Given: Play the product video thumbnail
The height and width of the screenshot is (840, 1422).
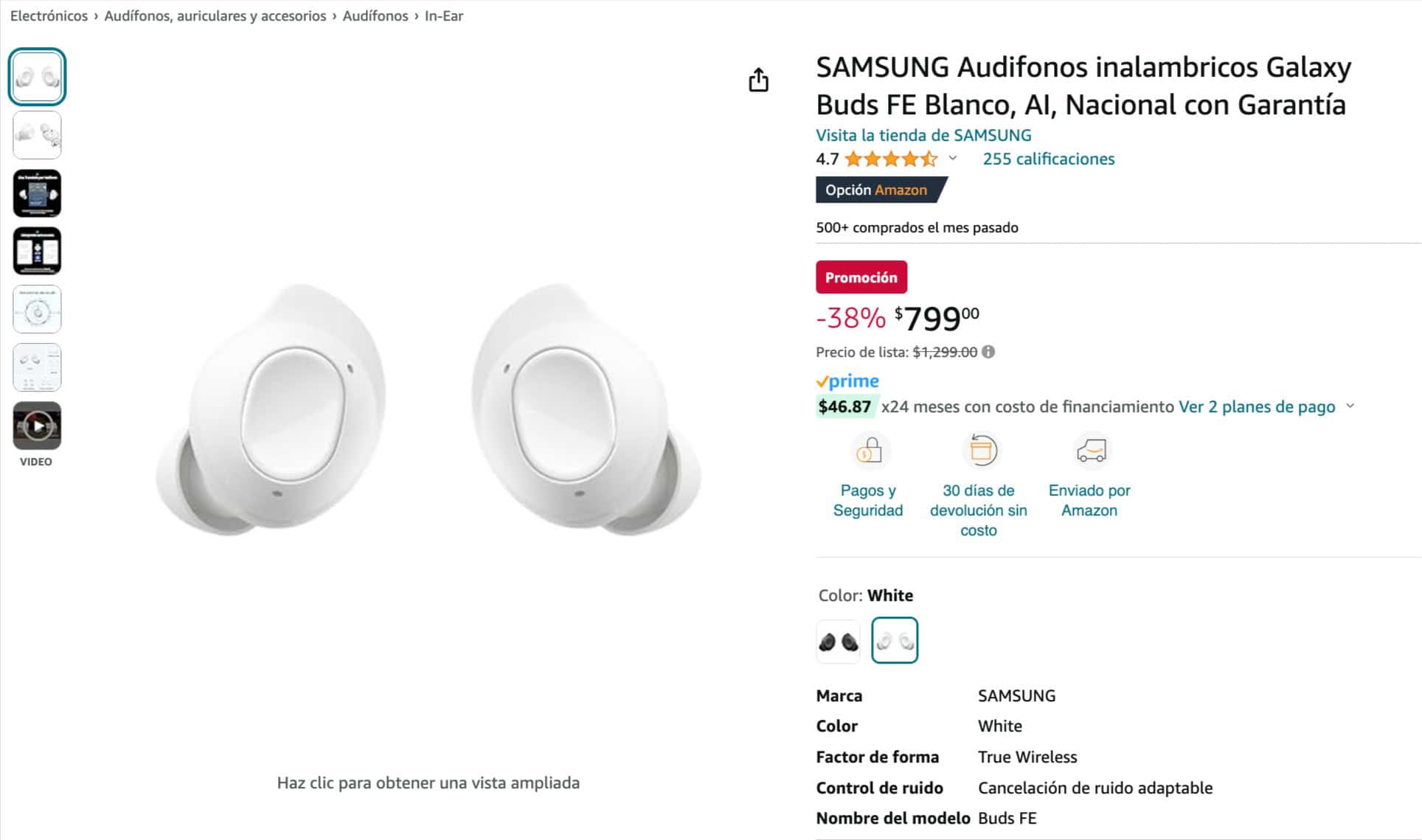Looking at the screenshot, I should (37, 426).
